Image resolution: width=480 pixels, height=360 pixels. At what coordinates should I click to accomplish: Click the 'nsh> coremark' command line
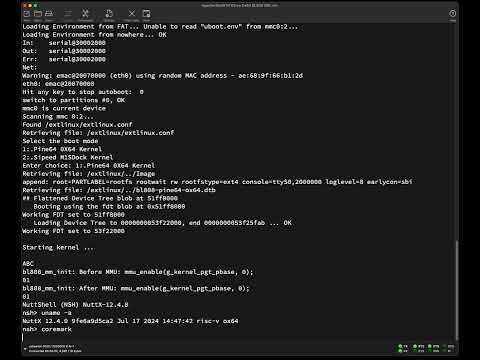tap(47, 329)
